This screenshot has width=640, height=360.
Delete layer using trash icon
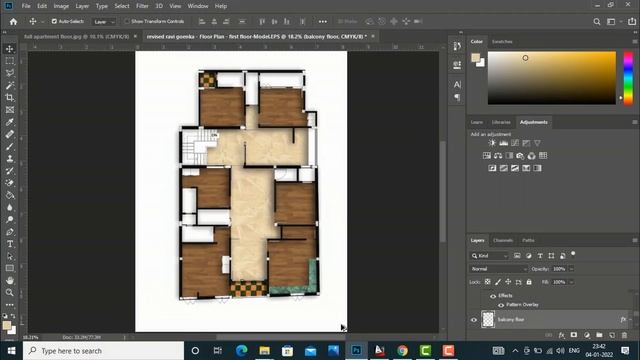click(x=624, y=335)
